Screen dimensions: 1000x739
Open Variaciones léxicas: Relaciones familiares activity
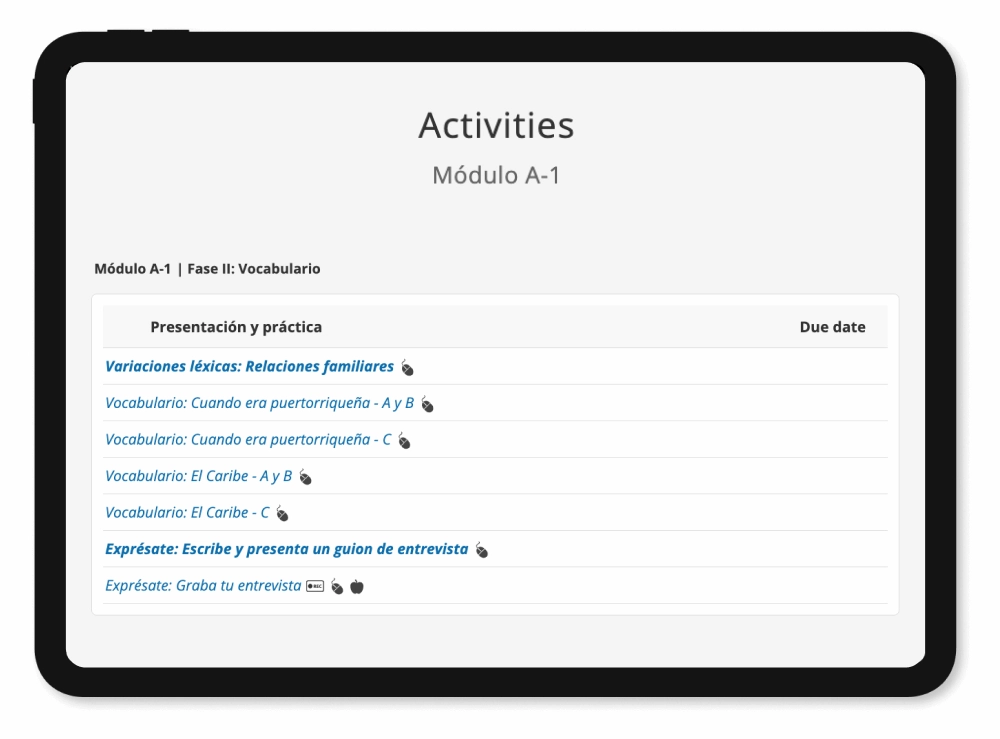coord(249,367)
